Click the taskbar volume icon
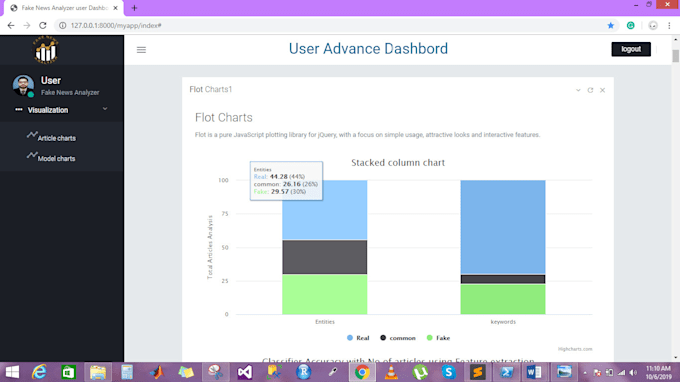This screenshot has height=382, width=680. click(x=633, y=372)
